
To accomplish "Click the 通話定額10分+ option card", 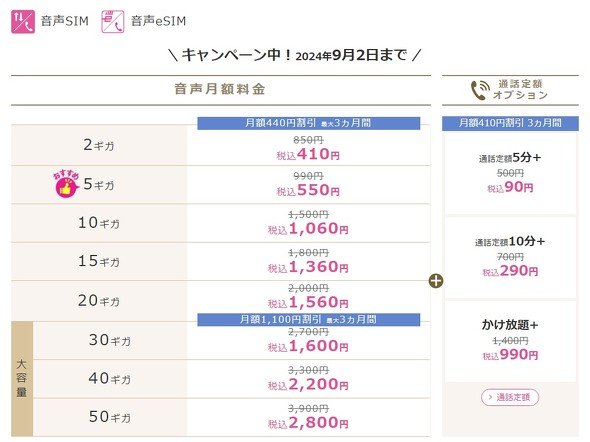I will 510,258.
